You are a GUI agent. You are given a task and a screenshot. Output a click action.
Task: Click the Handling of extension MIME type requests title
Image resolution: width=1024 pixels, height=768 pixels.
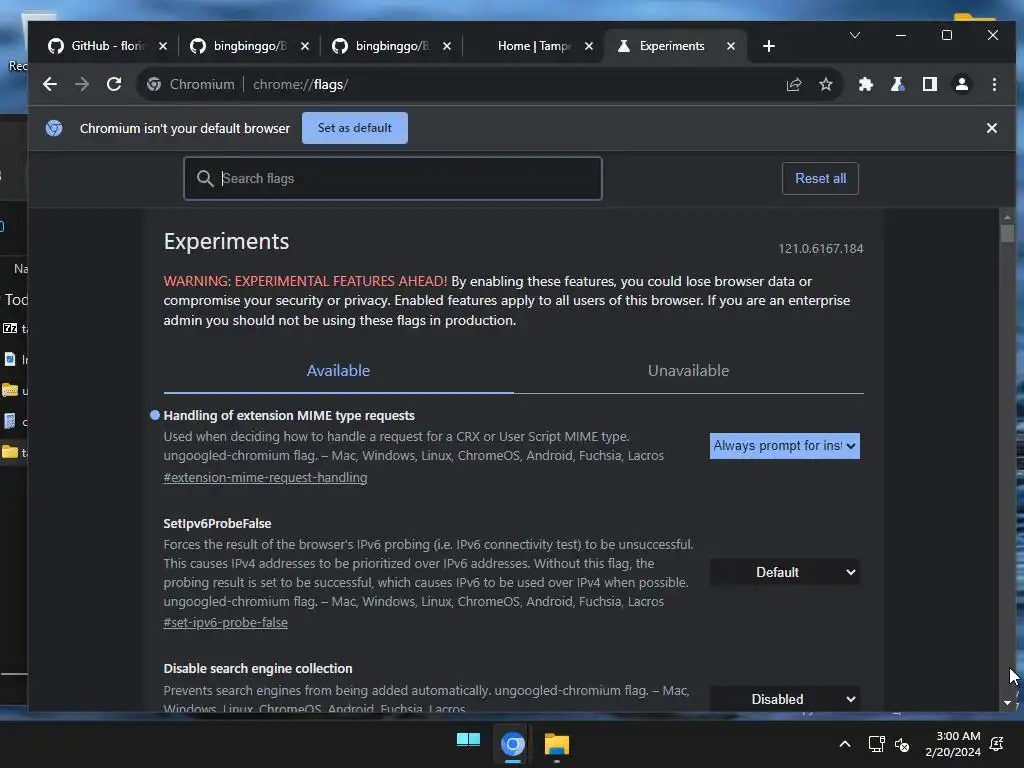(289, 416)
